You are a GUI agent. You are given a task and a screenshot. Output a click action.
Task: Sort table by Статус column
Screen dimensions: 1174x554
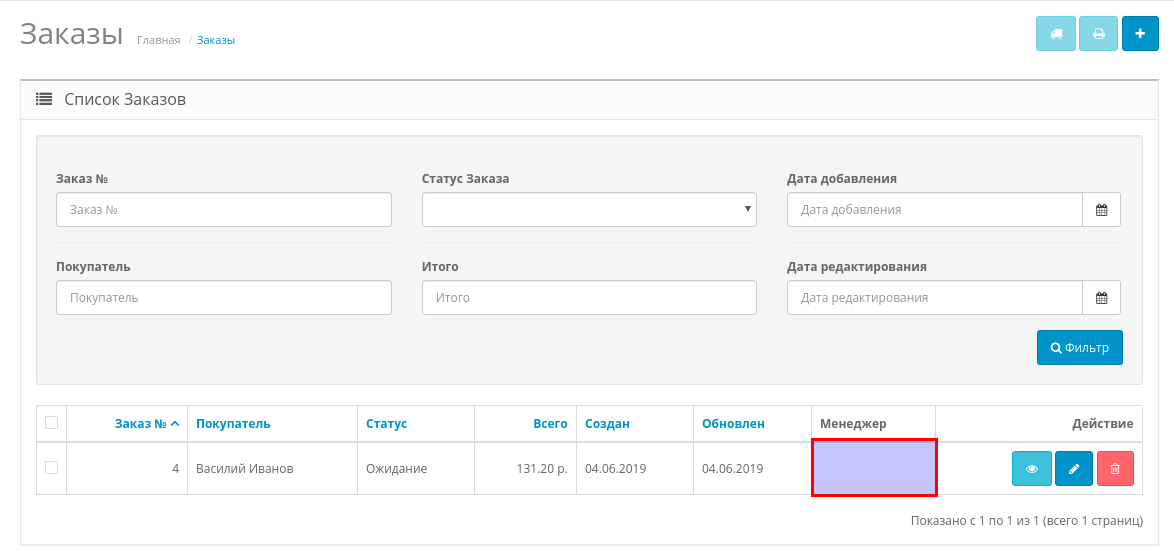tap(386, 424)
